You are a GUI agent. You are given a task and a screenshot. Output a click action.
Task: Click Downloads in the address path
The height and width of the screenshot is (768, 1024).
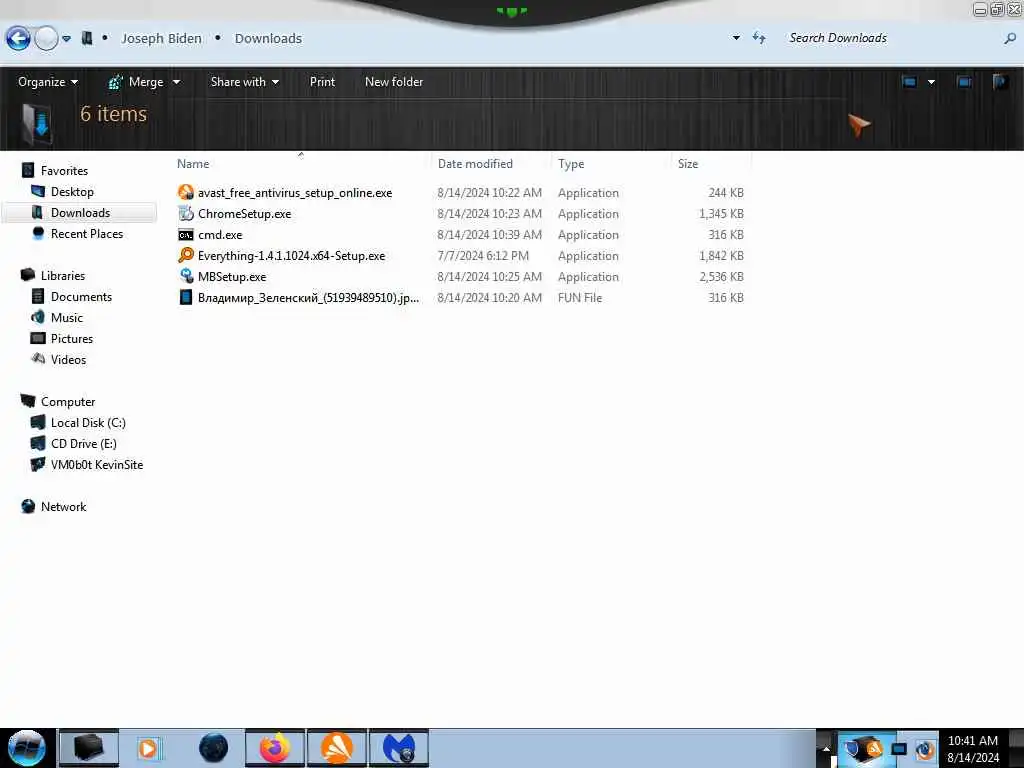[268, 39]
